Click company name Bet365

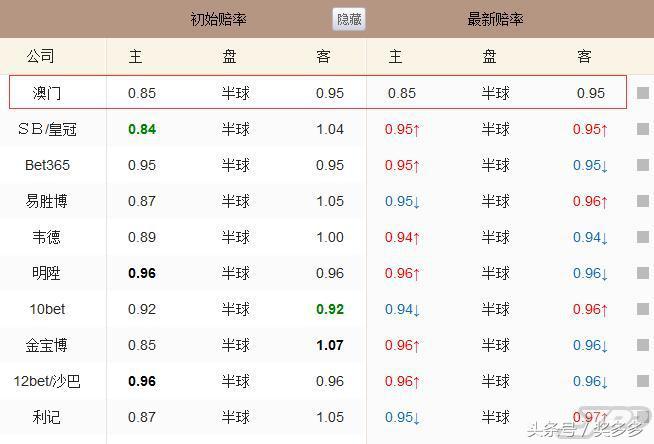[47, 165]
